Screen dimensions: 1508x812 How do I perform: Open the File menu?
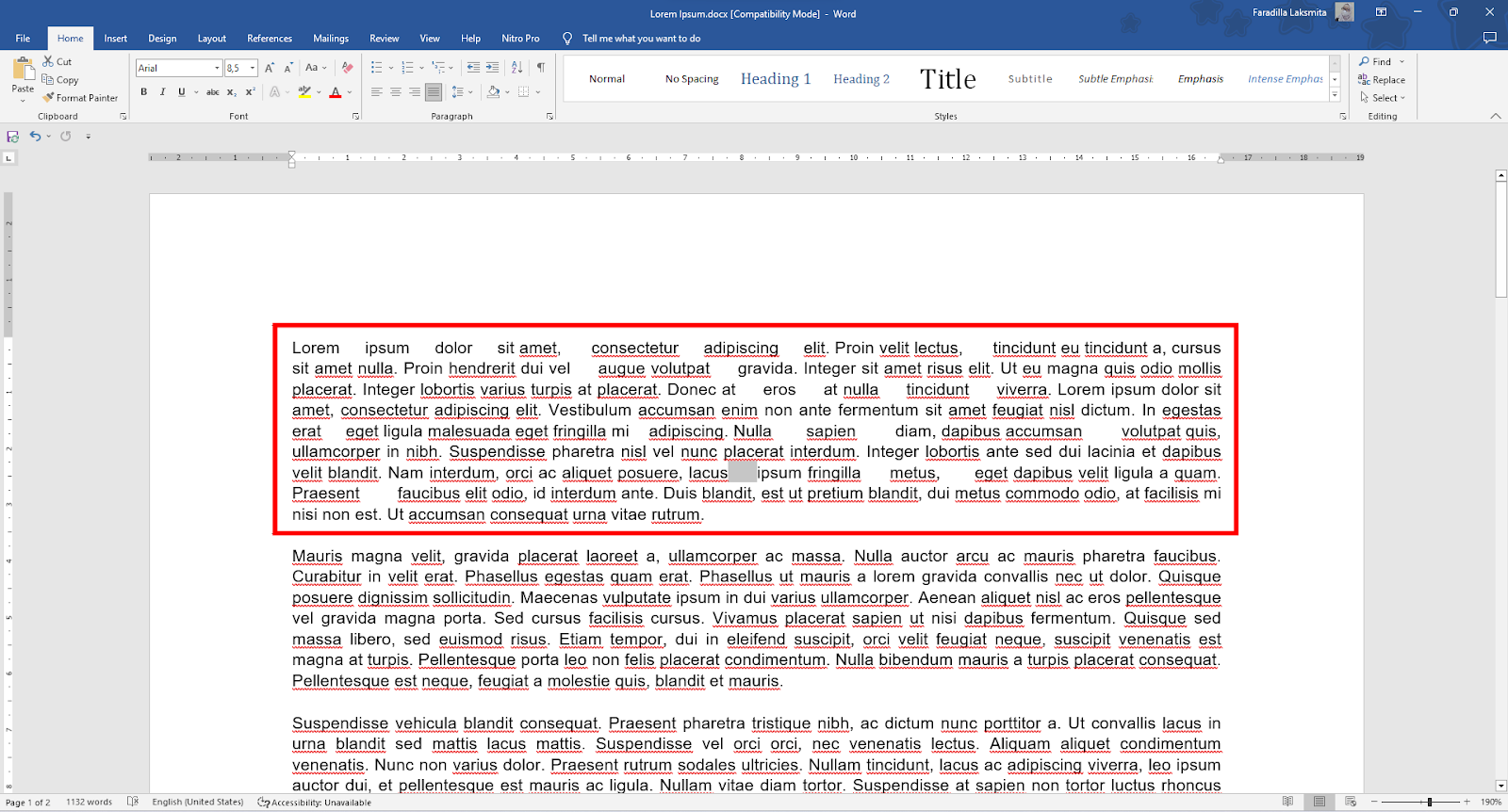(23, 39)
